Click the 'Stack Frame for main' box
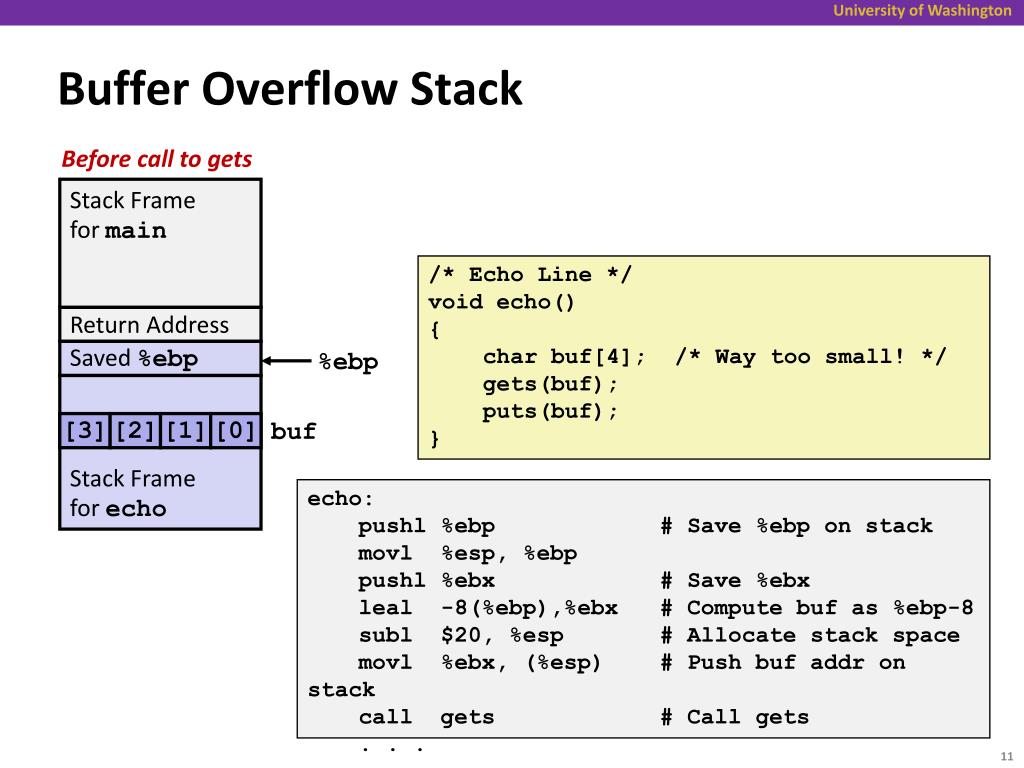The height and width of the screenshot is (768, 1024). [x=160, y=243]
